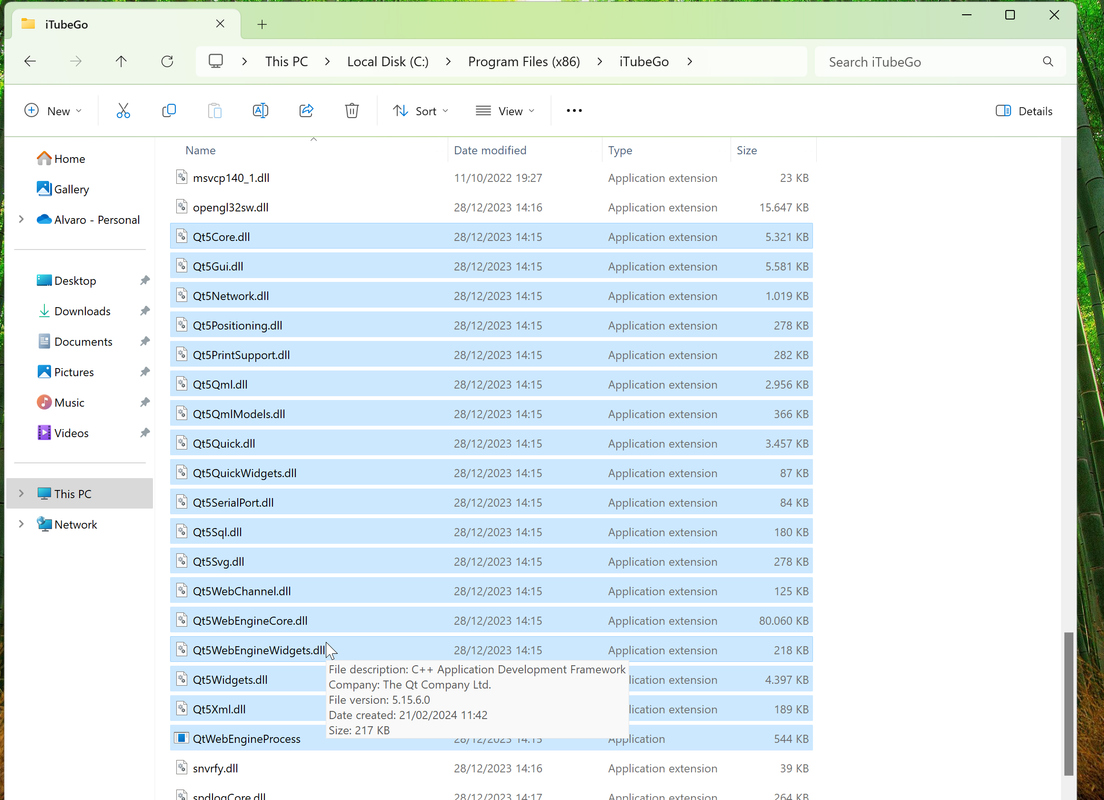Click the Delete trash icon
Viewport: 1104px width, 800px height.
coord(352,111)
